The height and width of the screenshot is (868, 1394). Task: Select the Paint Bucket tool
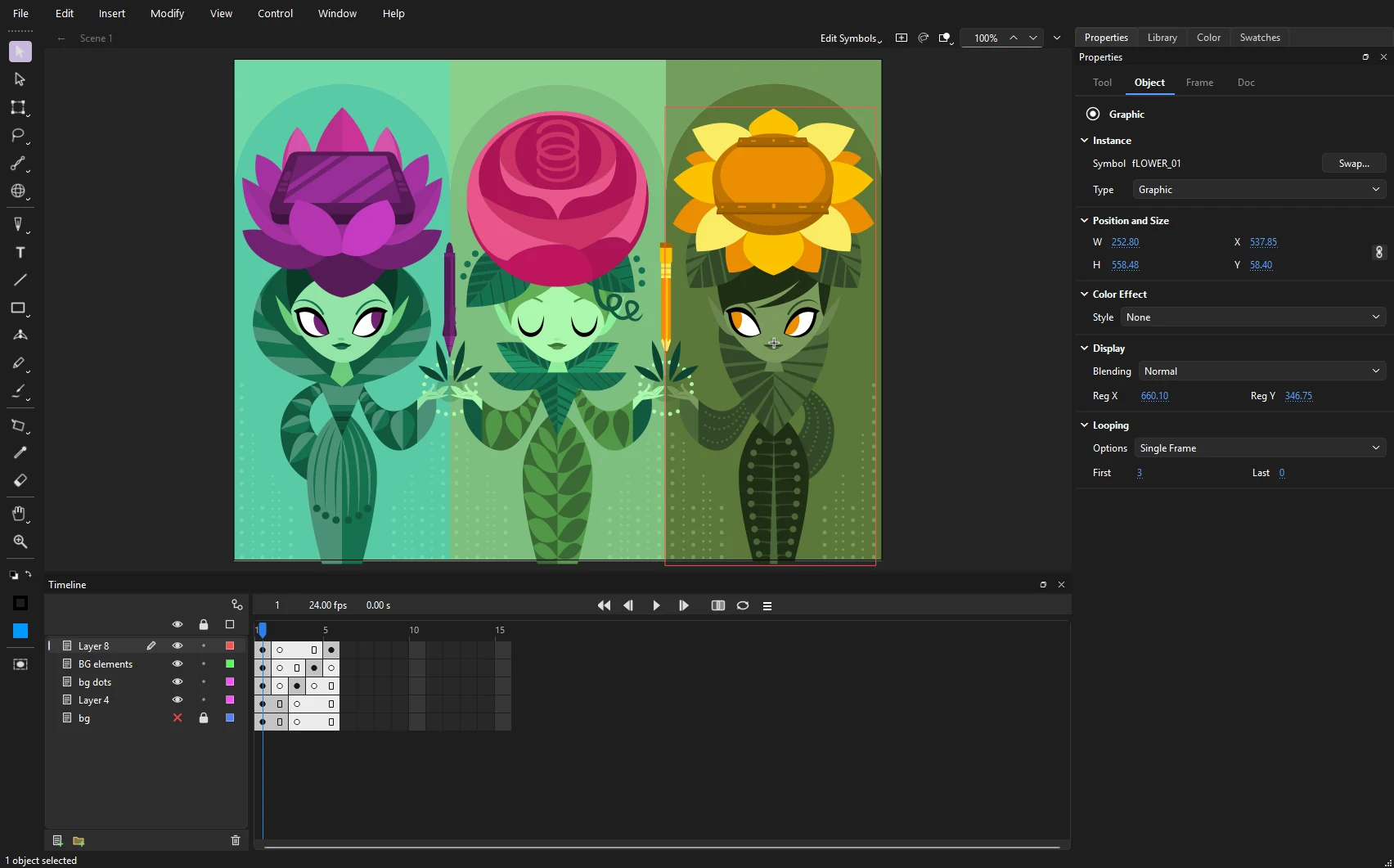(18, 425)
